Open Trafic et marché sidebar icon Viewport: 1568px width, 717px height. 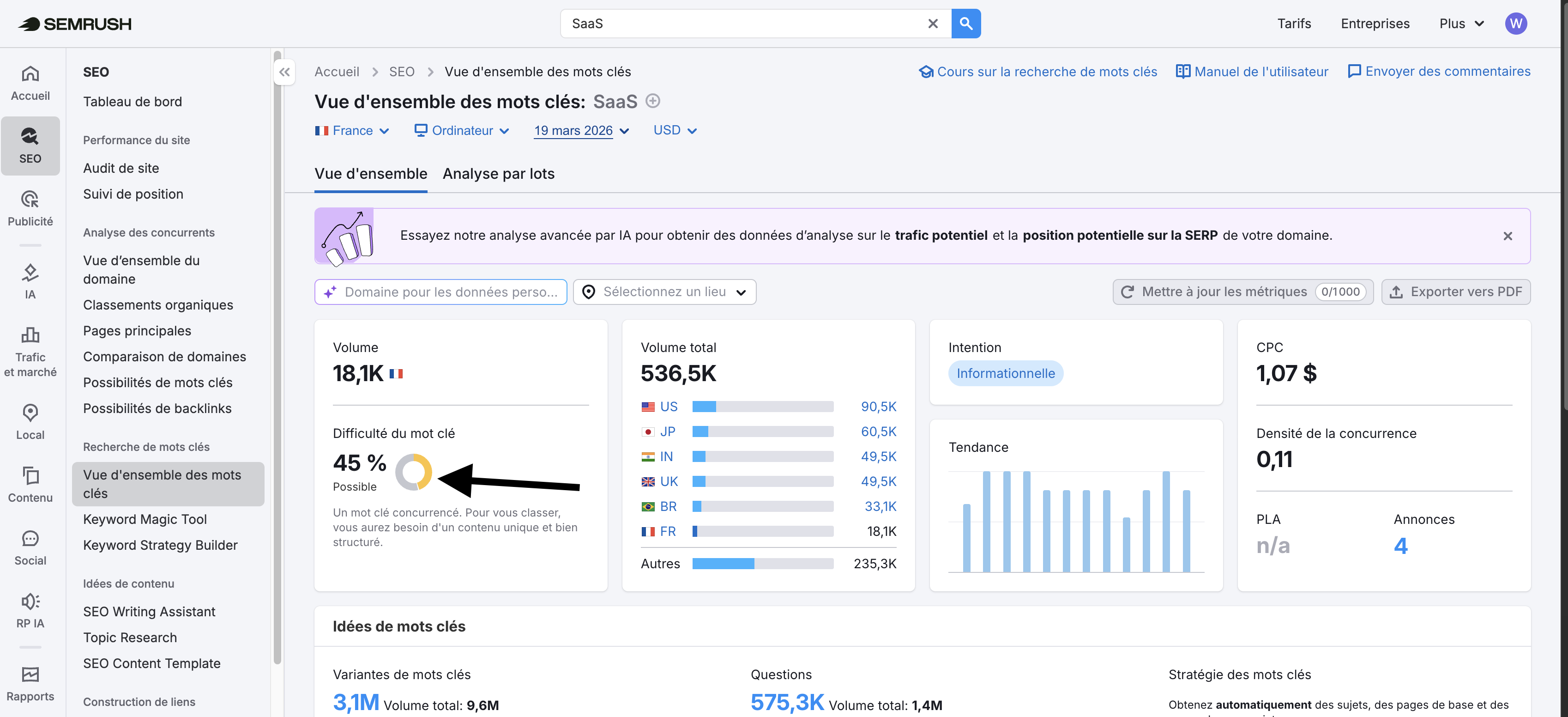click(30, 352)
